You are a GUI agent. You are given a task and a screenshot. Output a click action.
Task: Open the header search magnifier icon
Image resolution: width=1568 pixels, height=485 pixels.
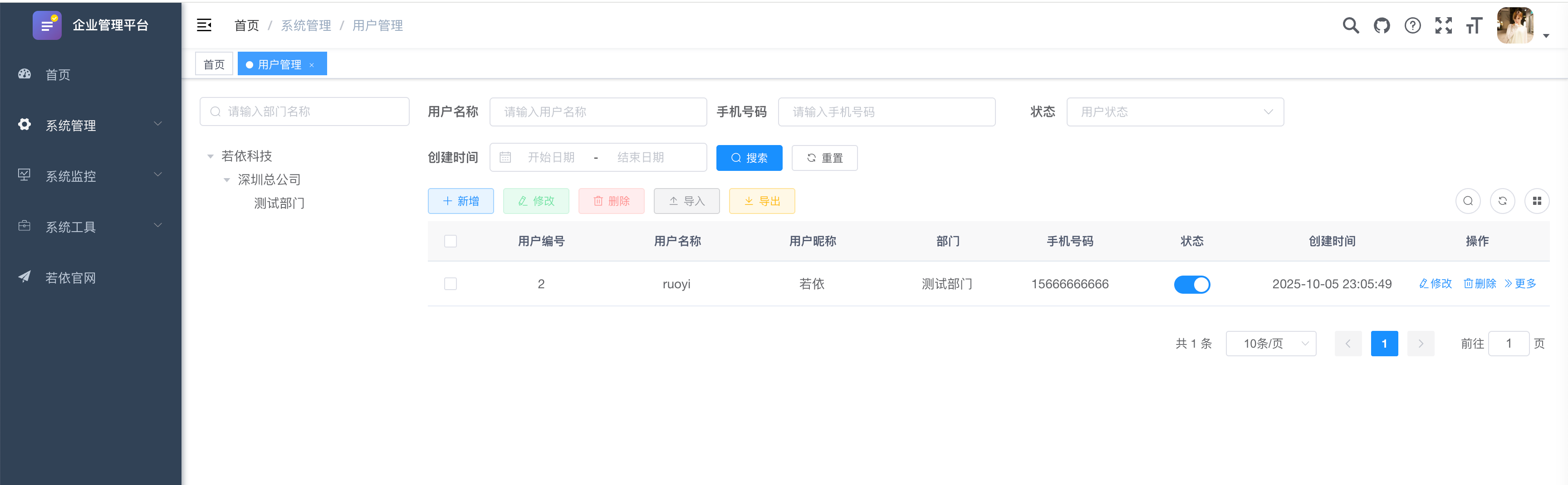tap(1350, 25)
